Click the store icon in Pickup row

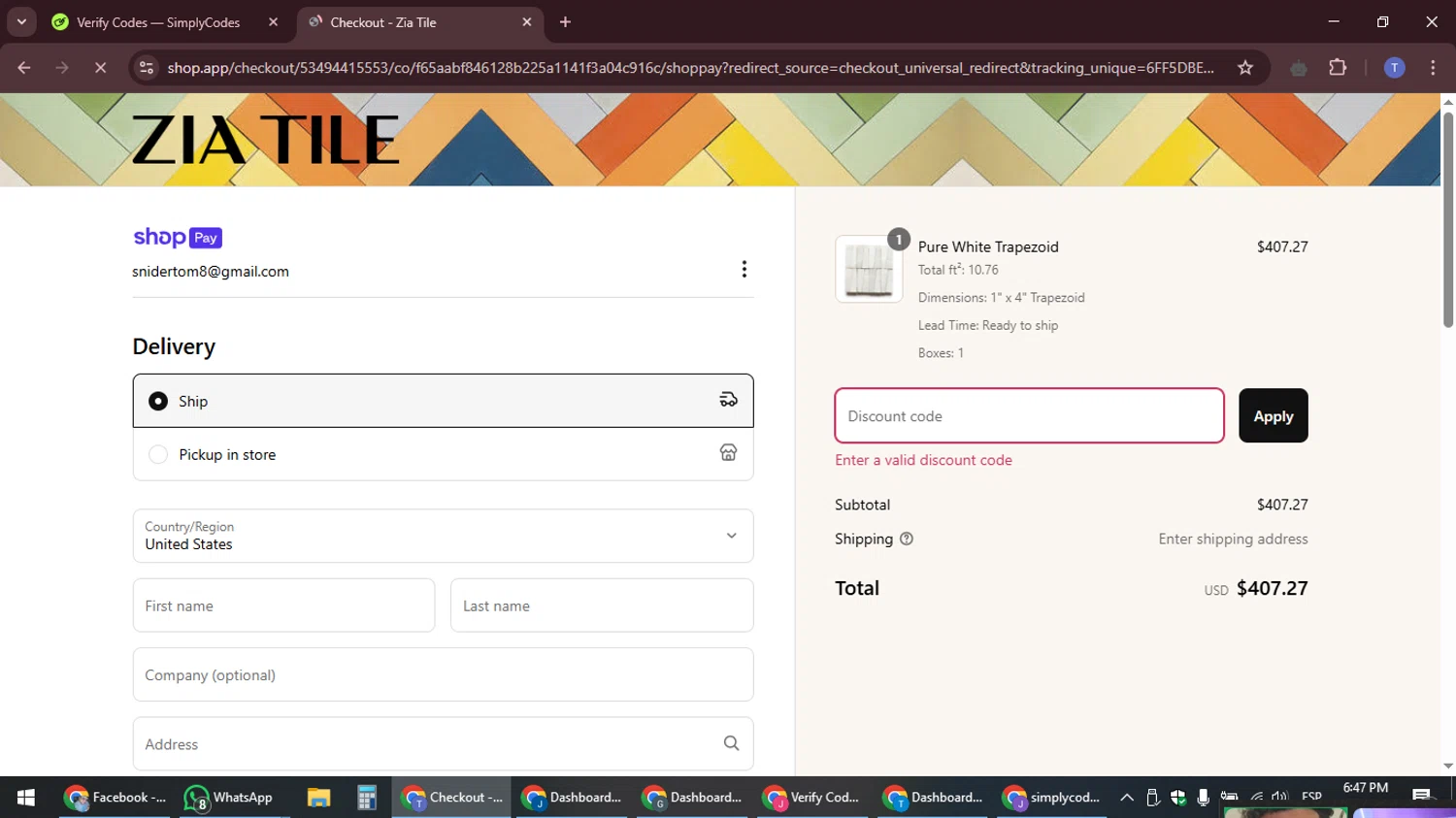point(728,453)
